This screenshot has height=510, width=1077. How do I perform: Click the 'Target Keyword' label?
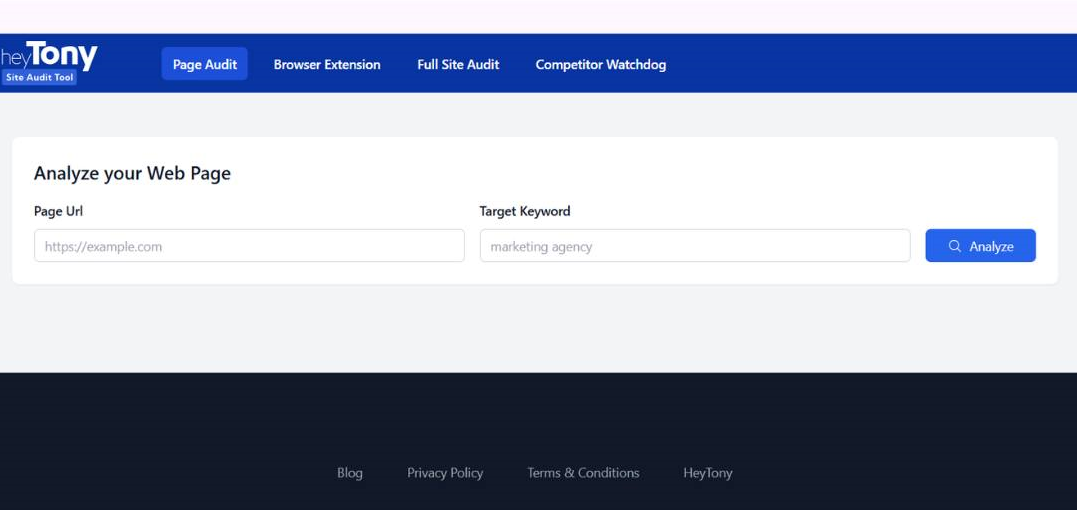(x=525, y=211)
